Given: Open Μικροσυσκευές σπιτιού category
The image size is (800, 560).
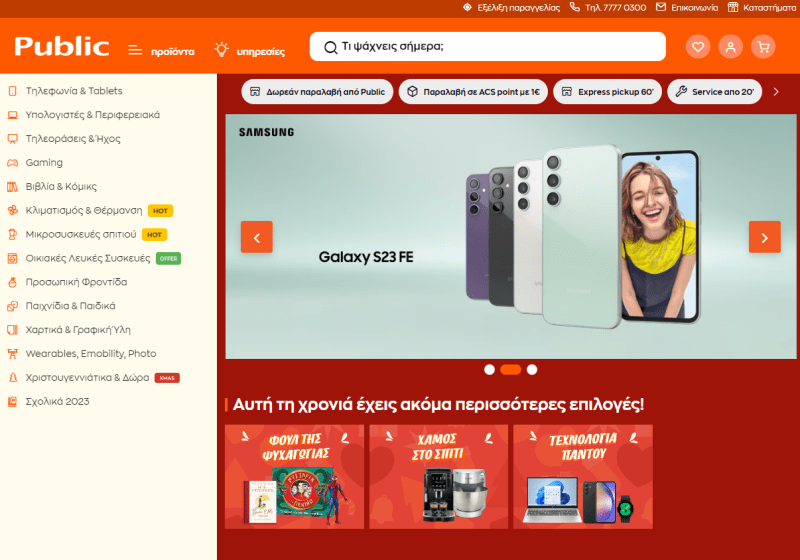Looking at the screenshot, I should click(x=81, y=235).
